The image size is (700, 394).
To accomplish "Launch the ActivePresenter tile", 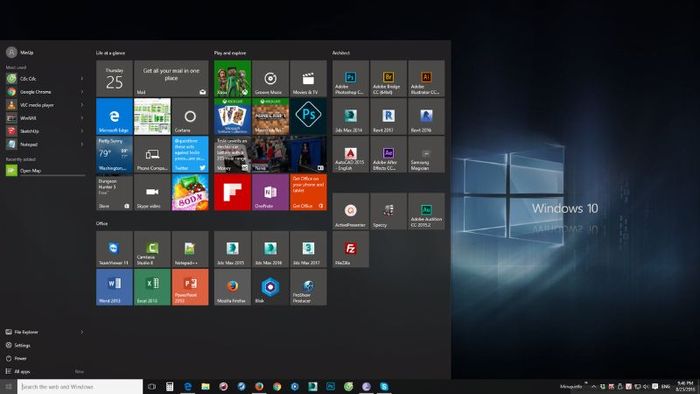I will point(350,212).
